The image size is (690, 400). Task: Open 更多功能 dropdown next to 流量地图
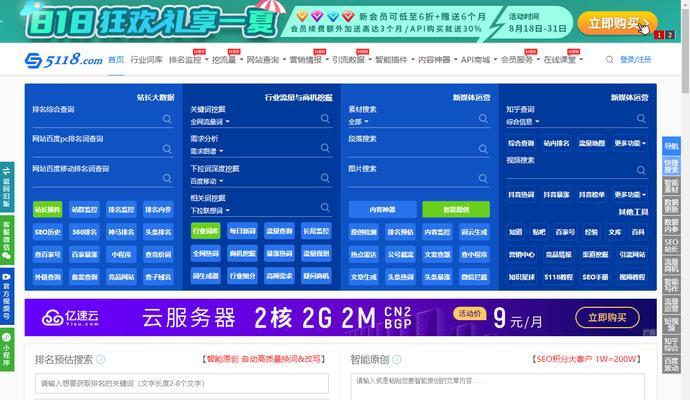630,143
